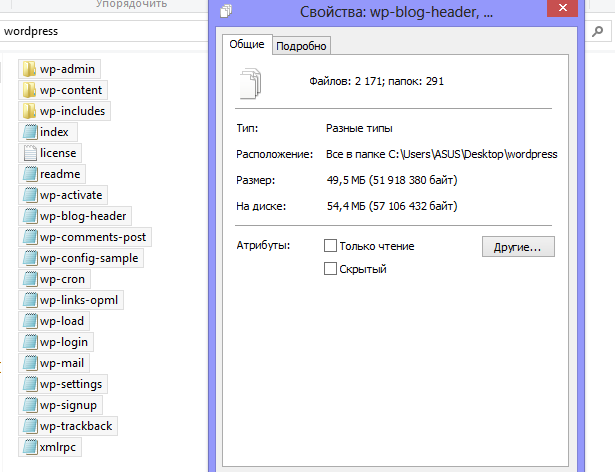615x472 pixels.
Task: Select the 'wp-settings' file name
Action: point(71,384)
